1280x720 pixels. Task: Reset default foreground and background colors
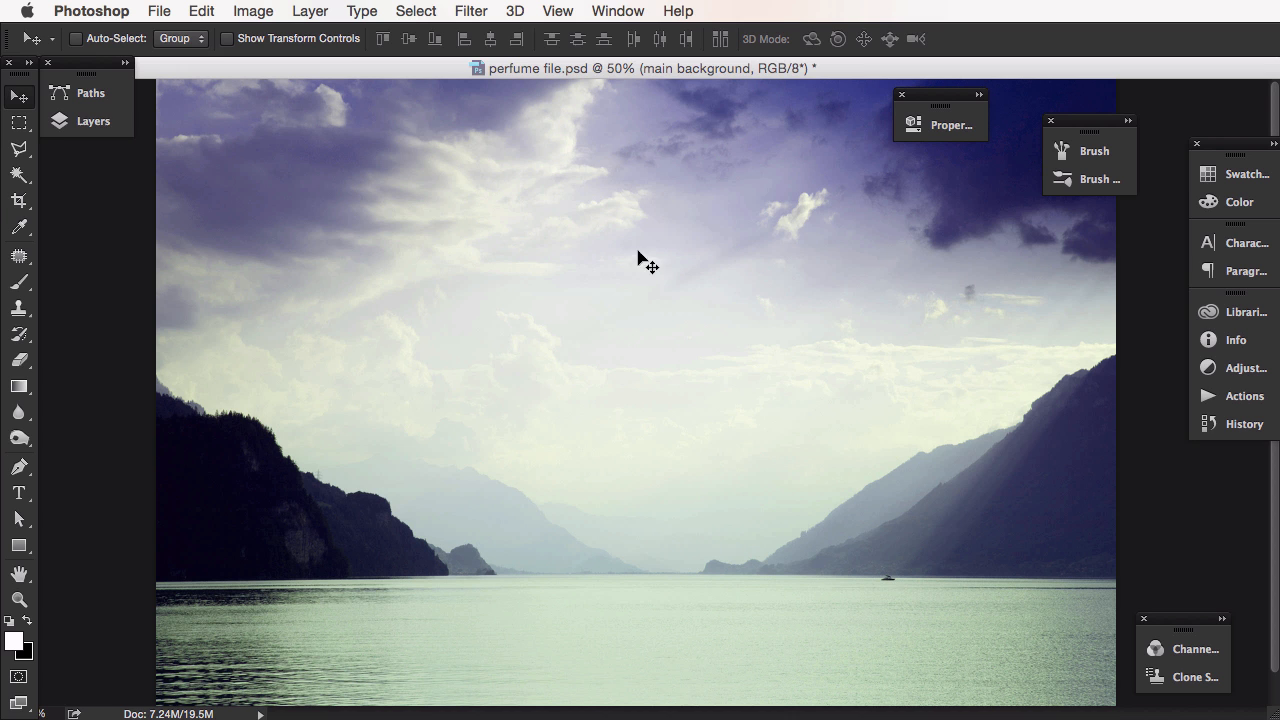pyautogui.click(x=10, y=622)
